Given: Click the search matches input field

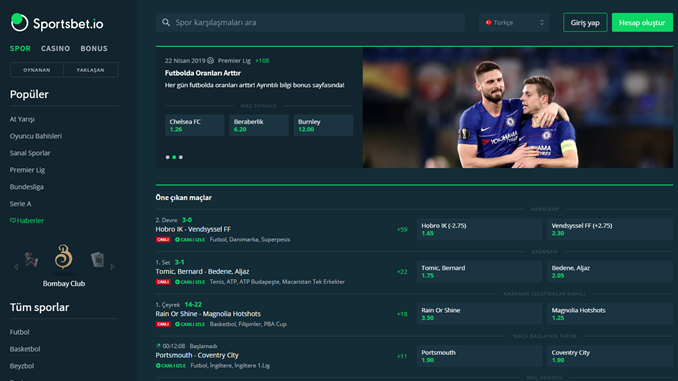Looking at the screenshot, I should coord(310,22).
